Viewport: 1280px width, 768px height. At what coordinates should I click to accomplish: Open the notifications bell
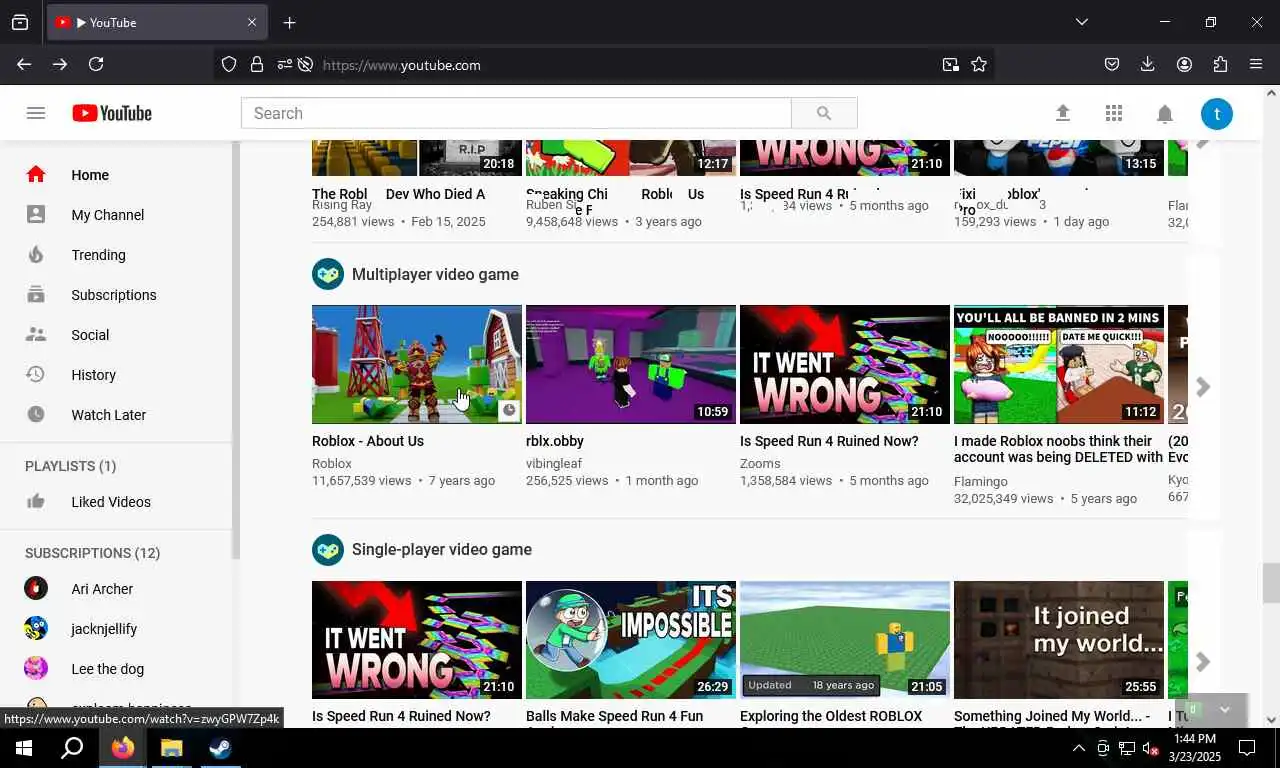coord(1165,114)
